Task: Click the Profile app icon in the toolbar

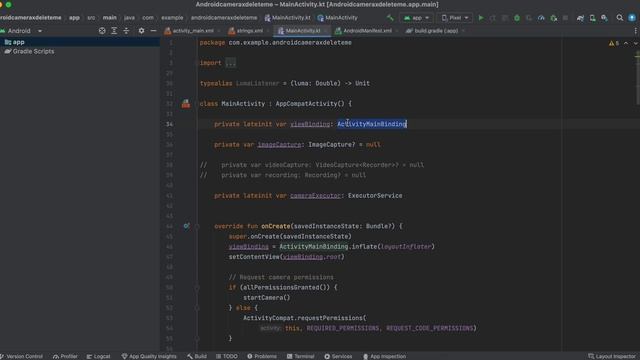Action: 541,18
